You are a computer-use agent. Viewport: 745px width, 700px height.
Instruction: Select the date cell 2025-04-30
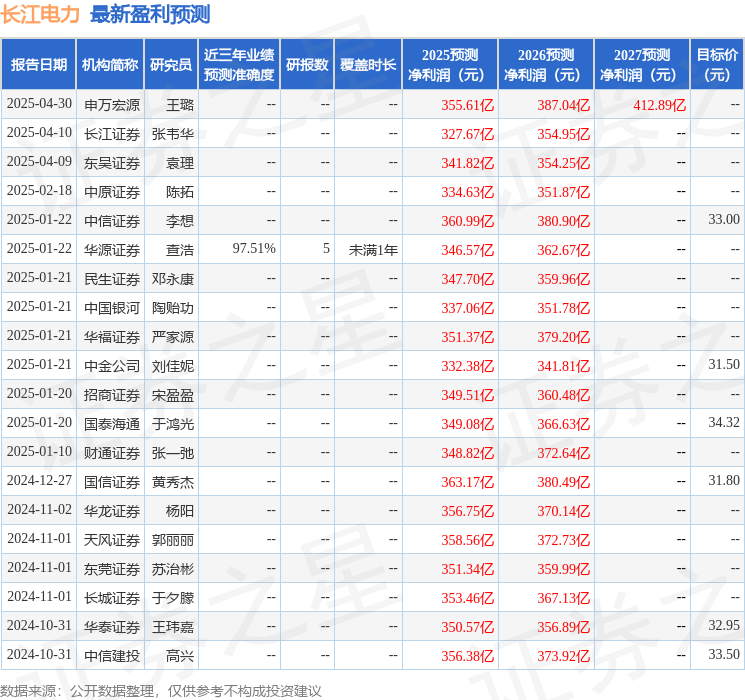pos(39,104)
